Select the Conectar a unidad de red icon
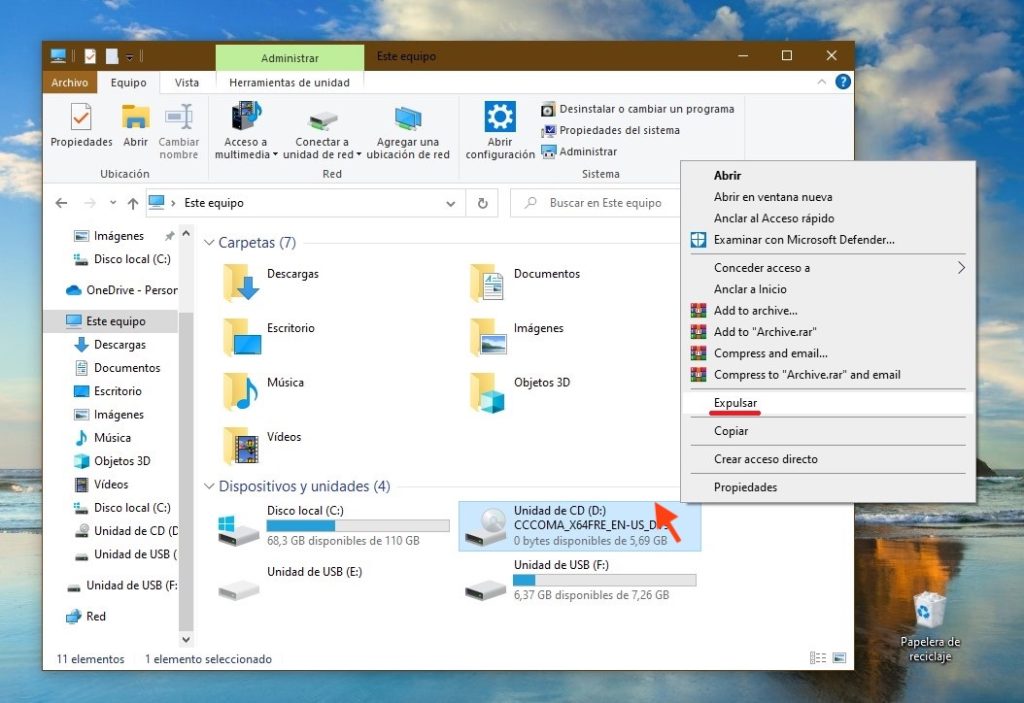 pyautogui.click(x=322, y=118)
